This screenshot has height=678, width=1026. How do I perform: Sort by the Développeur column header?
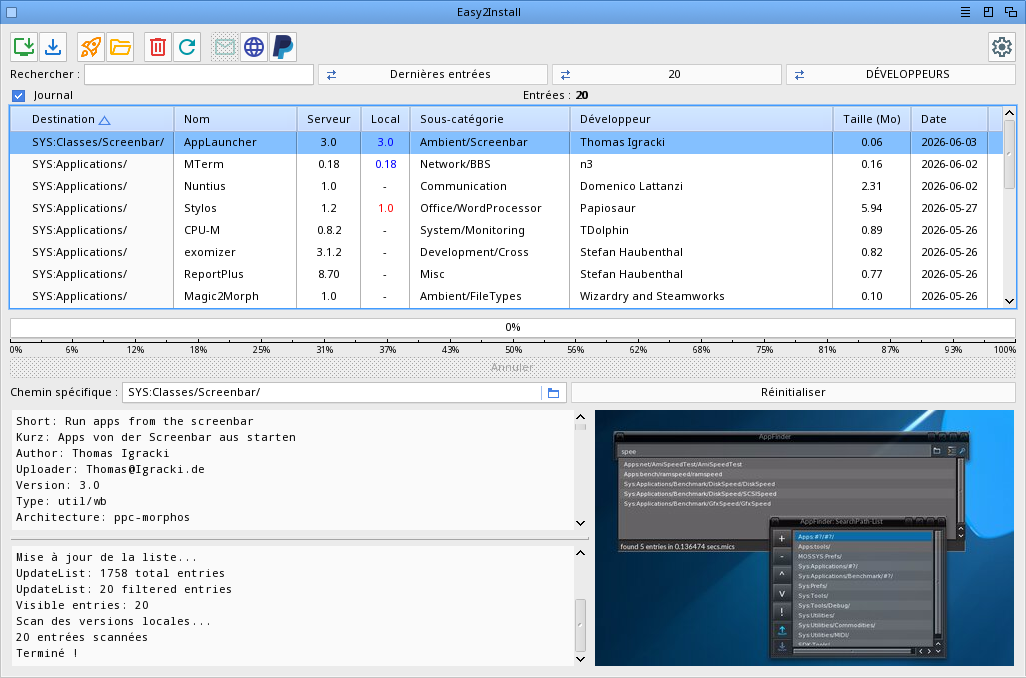tap(701, 119)
